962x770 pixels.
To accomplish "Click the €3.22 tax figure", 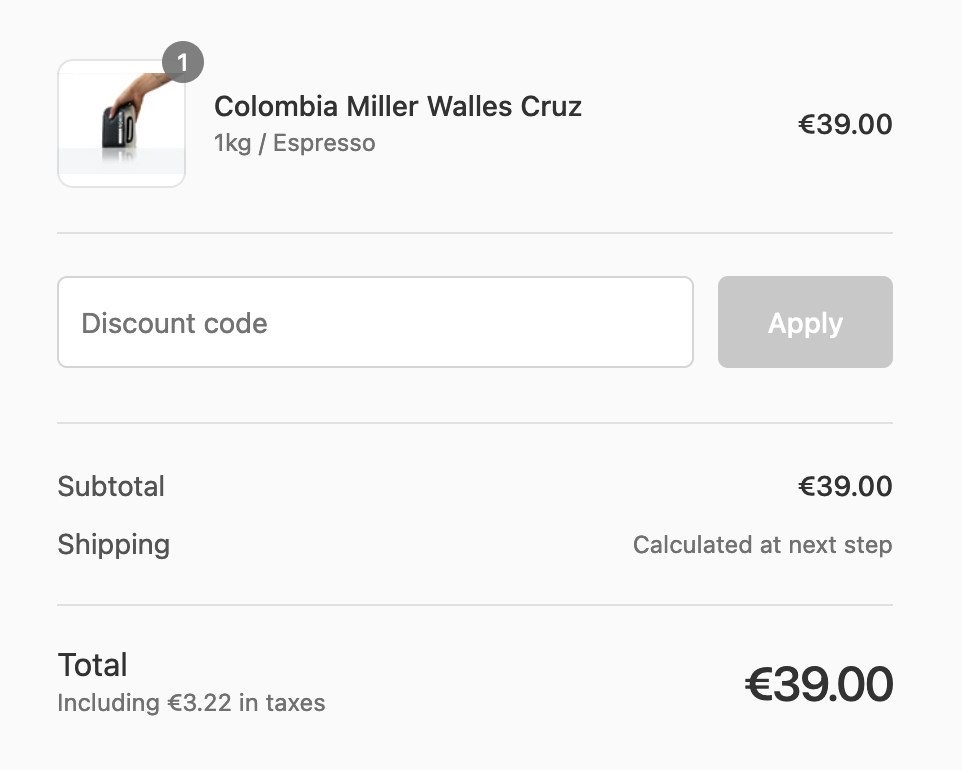I will click(198, 703).
